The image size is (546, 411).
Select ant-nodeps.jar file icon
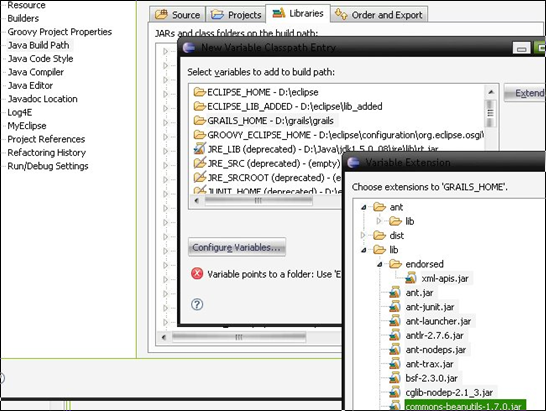coord(395,349)
